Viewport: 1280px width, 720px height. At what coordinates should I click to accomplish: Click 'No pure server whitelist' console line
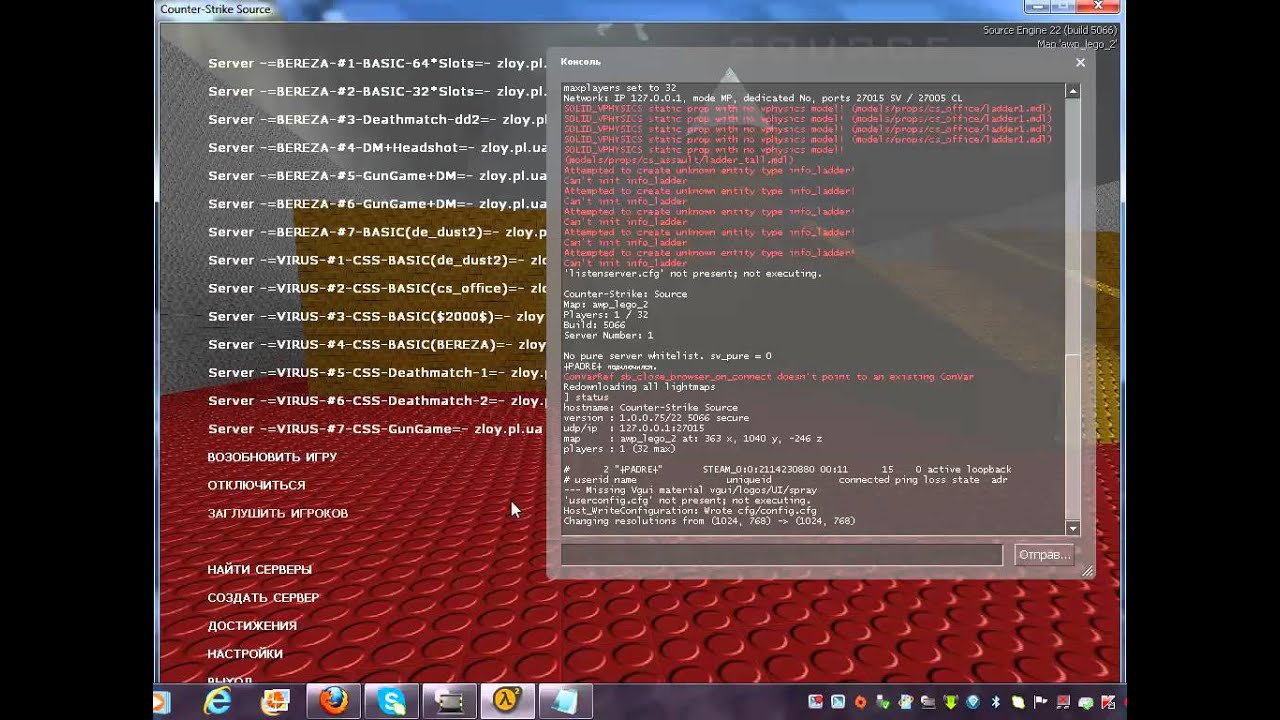pos(667,356)
